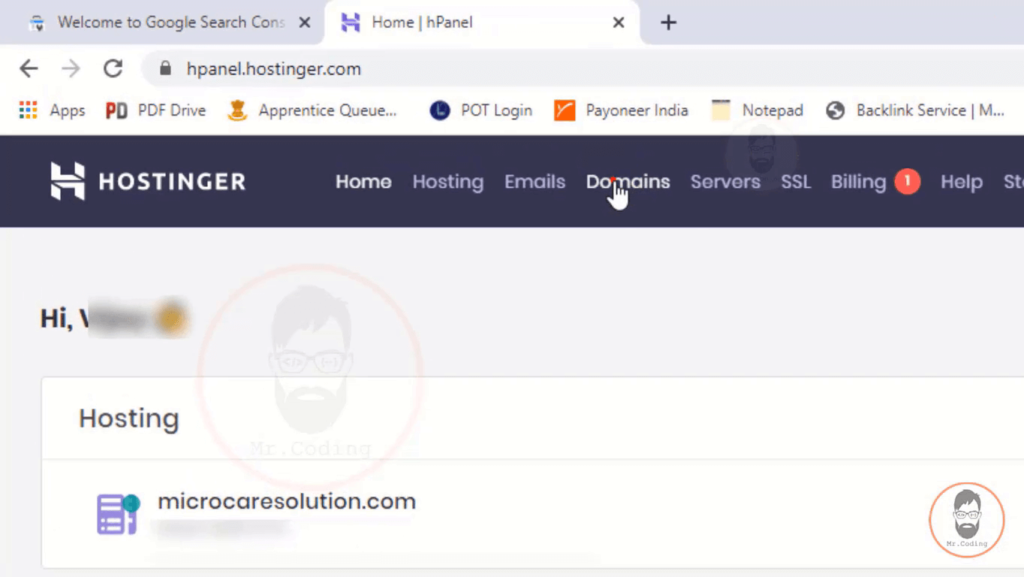Open the Apps grid bookmark icon
This screenshot has height=577, width=1024.
point(28,110)
